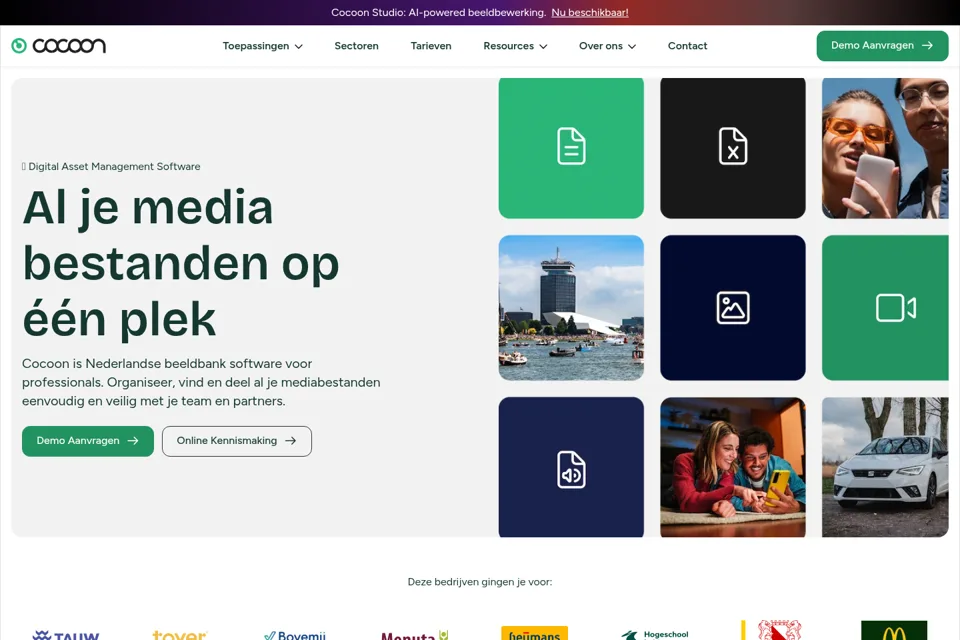Click the Bovemij company logo

(x=295, y=635)
